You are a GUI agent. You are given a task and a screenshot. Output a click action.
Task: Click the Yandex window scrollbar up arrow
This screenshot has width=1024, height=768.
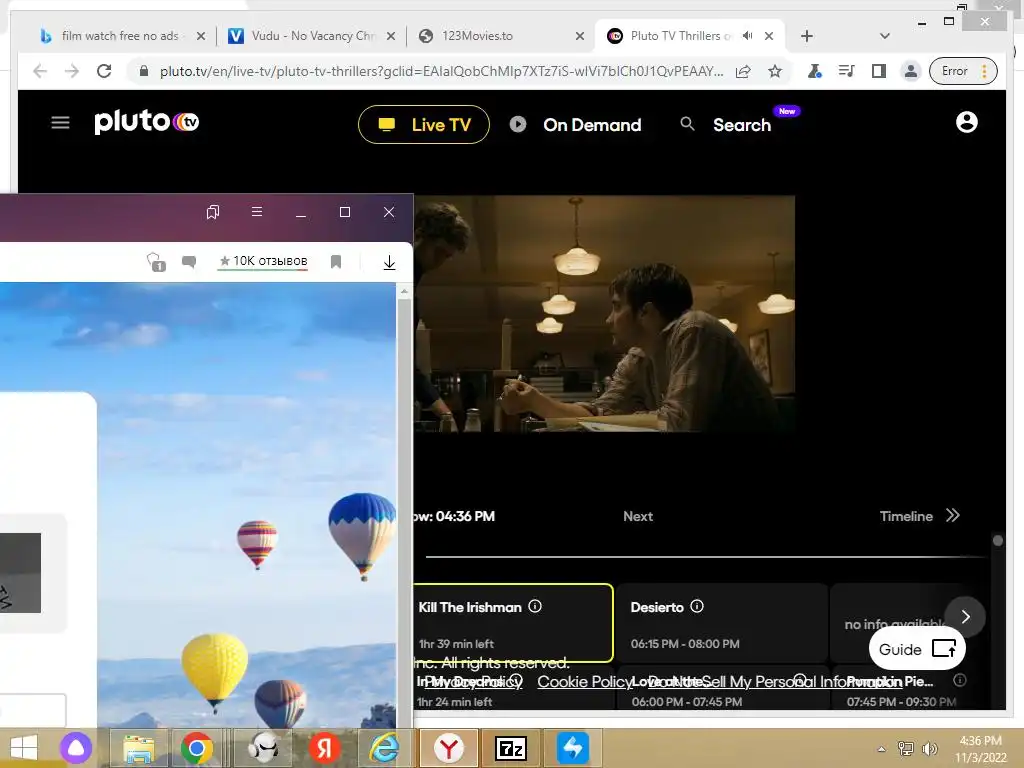click(404, 291)
